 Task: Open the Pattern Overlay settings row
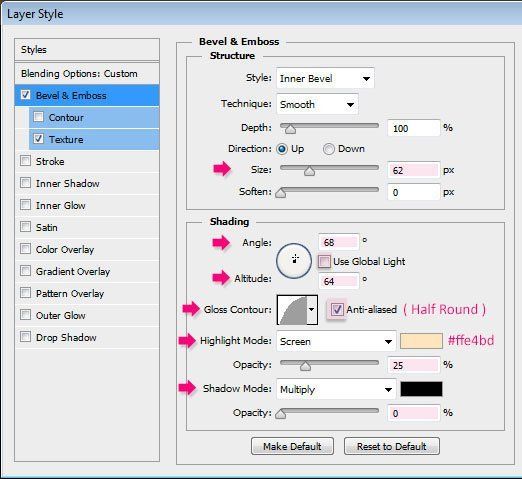point(87,293)
